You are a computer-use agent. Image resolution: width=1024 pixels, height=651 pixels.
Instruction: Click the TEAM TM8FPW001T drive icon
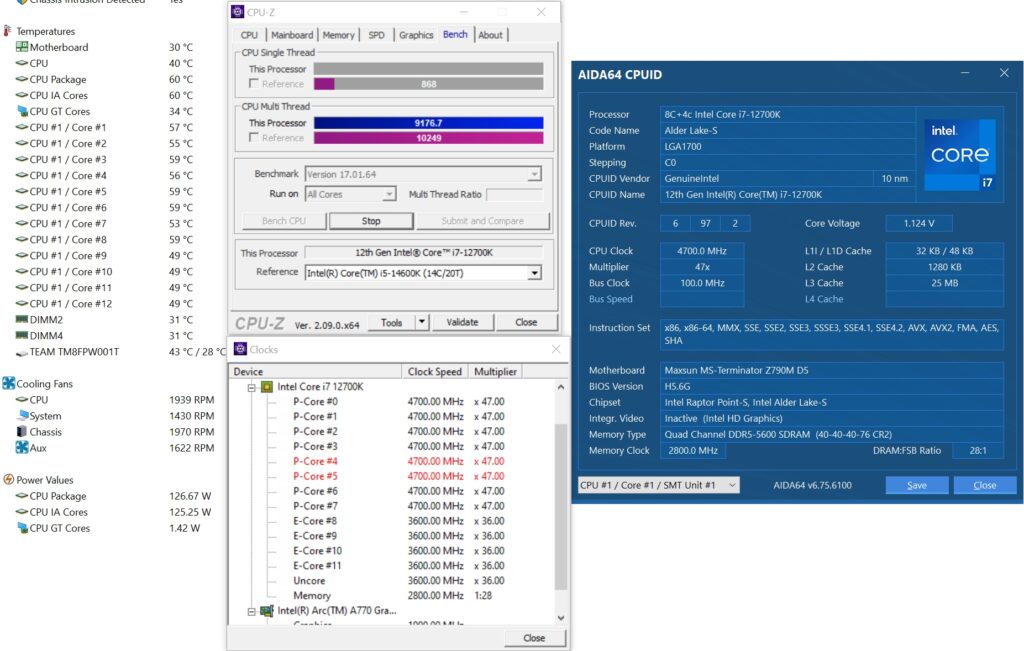[22, 352]
